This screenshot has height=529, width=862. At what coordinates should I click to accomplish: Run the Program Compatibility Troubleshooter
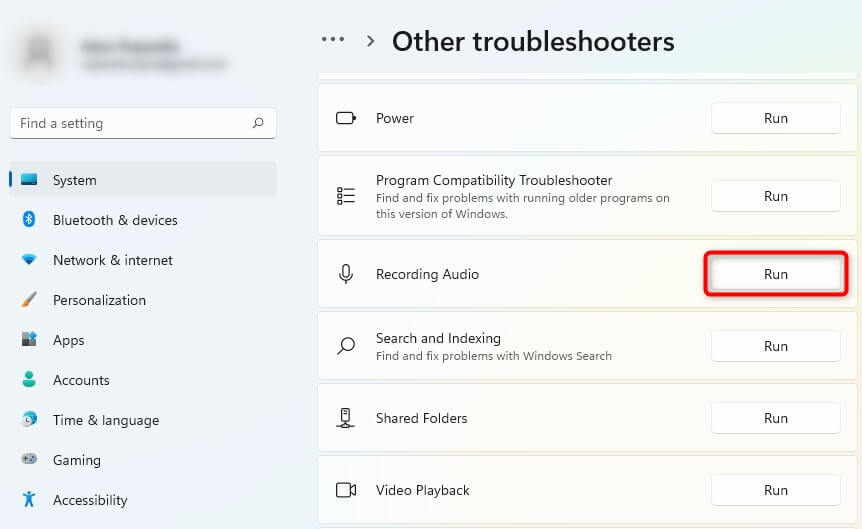(x=775, y=196)
